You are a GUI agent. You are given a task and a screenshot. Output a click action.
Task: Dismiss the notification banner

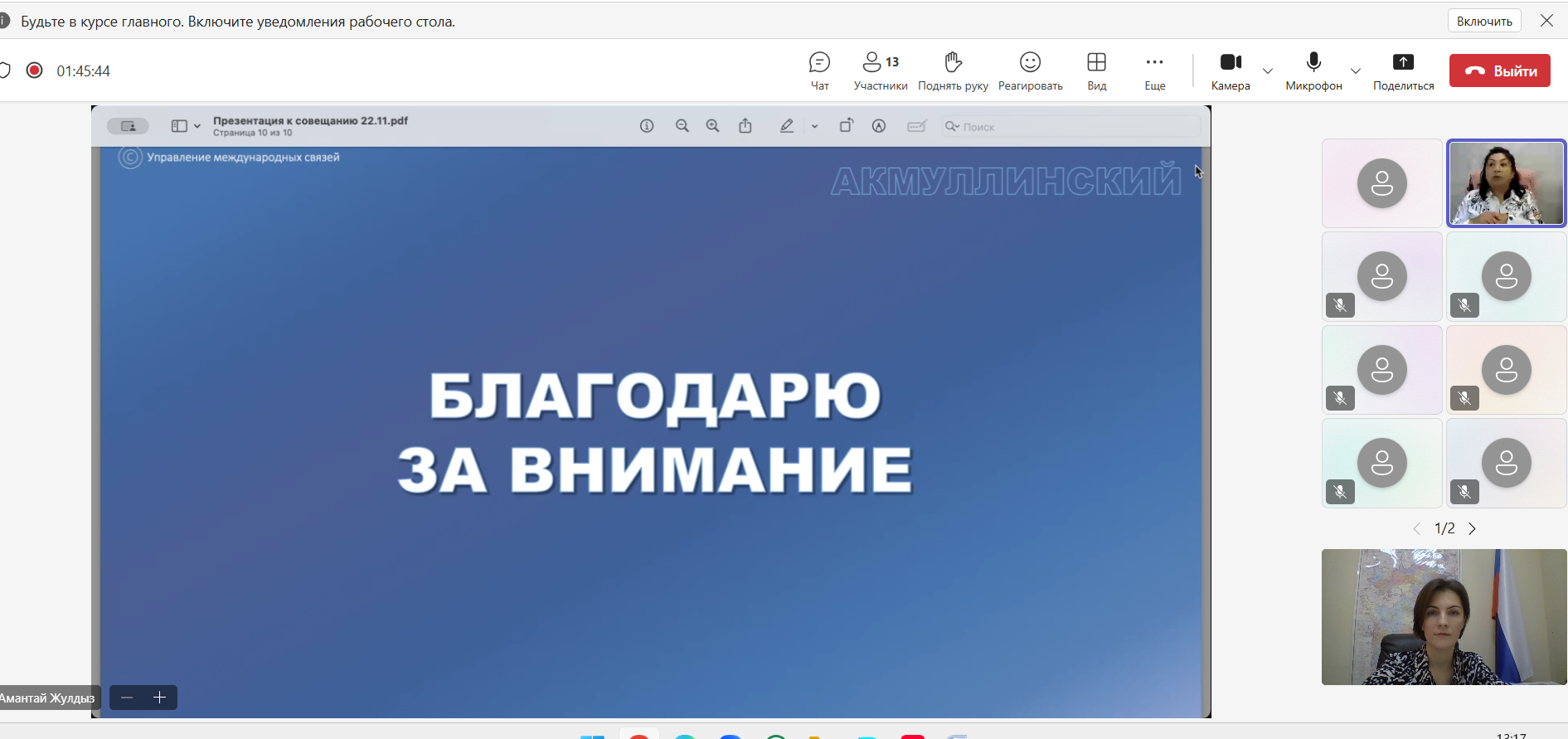click(x=1546, y=21)
